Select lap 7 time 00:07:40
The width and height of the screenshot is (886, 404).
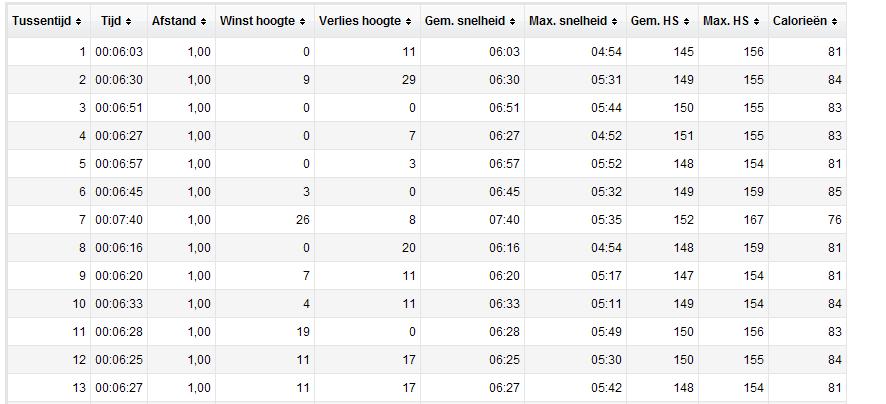coord(119,219)
